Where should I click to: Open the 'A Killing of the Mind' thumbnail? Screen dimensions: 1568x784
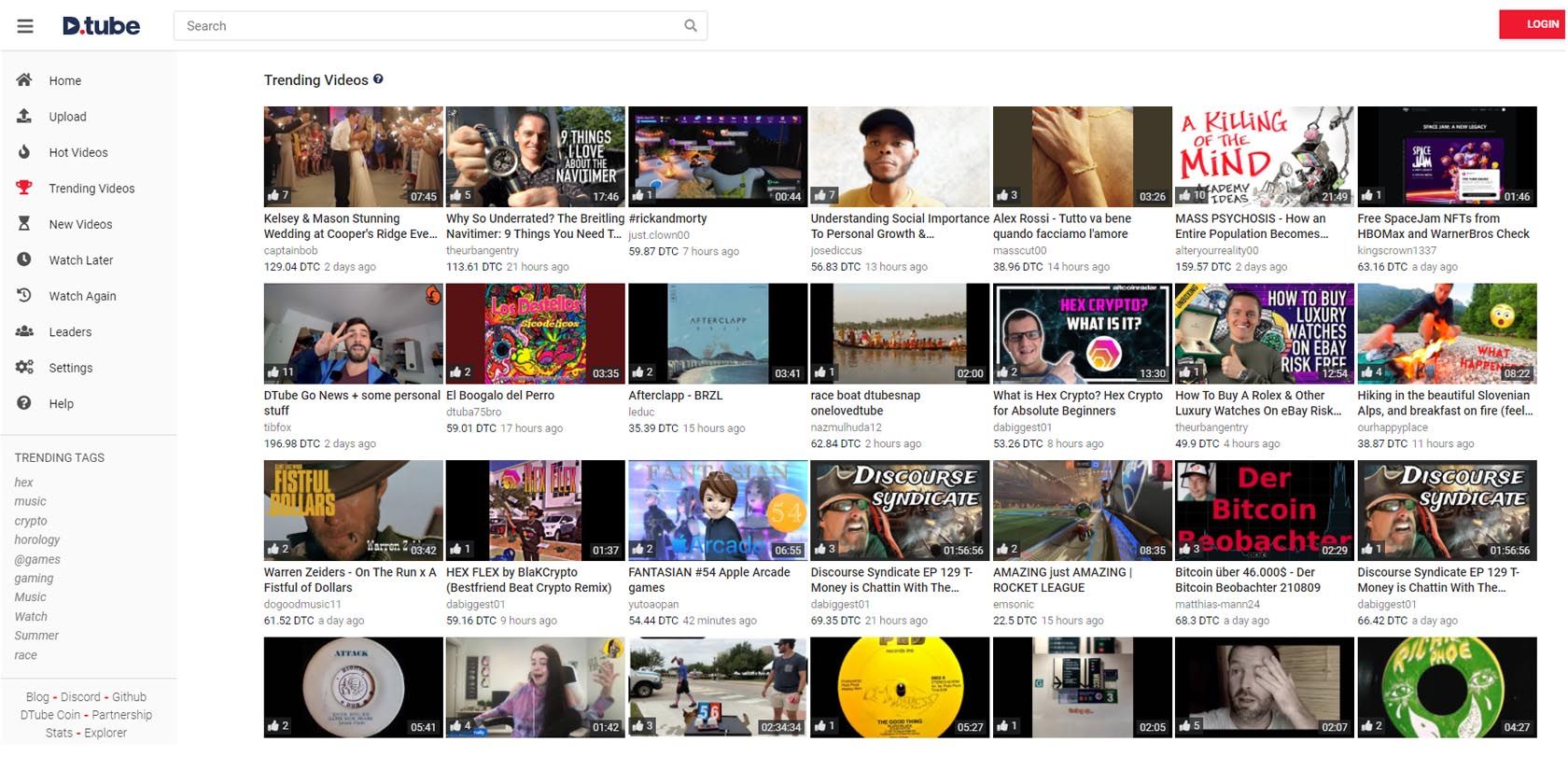(x=1263, y=156)
